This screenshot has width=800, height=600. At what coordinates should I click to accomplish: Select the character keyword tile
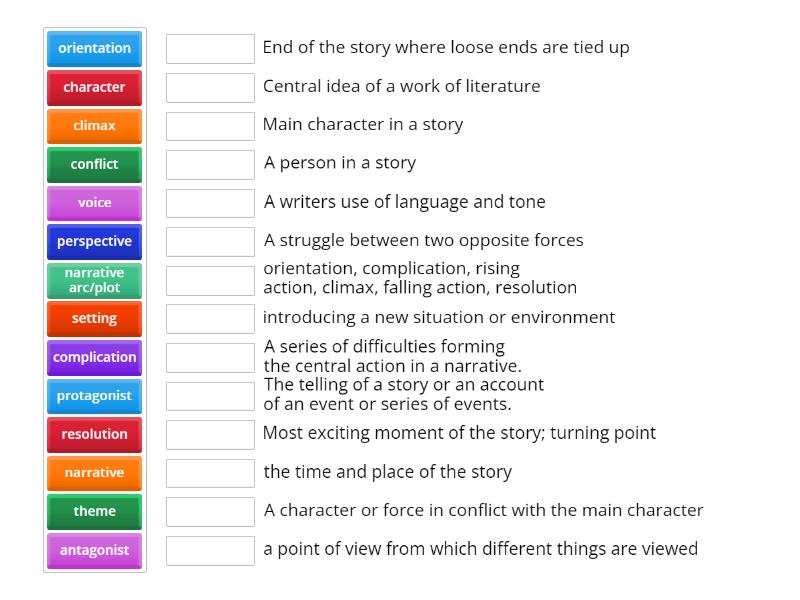[94, 87]
